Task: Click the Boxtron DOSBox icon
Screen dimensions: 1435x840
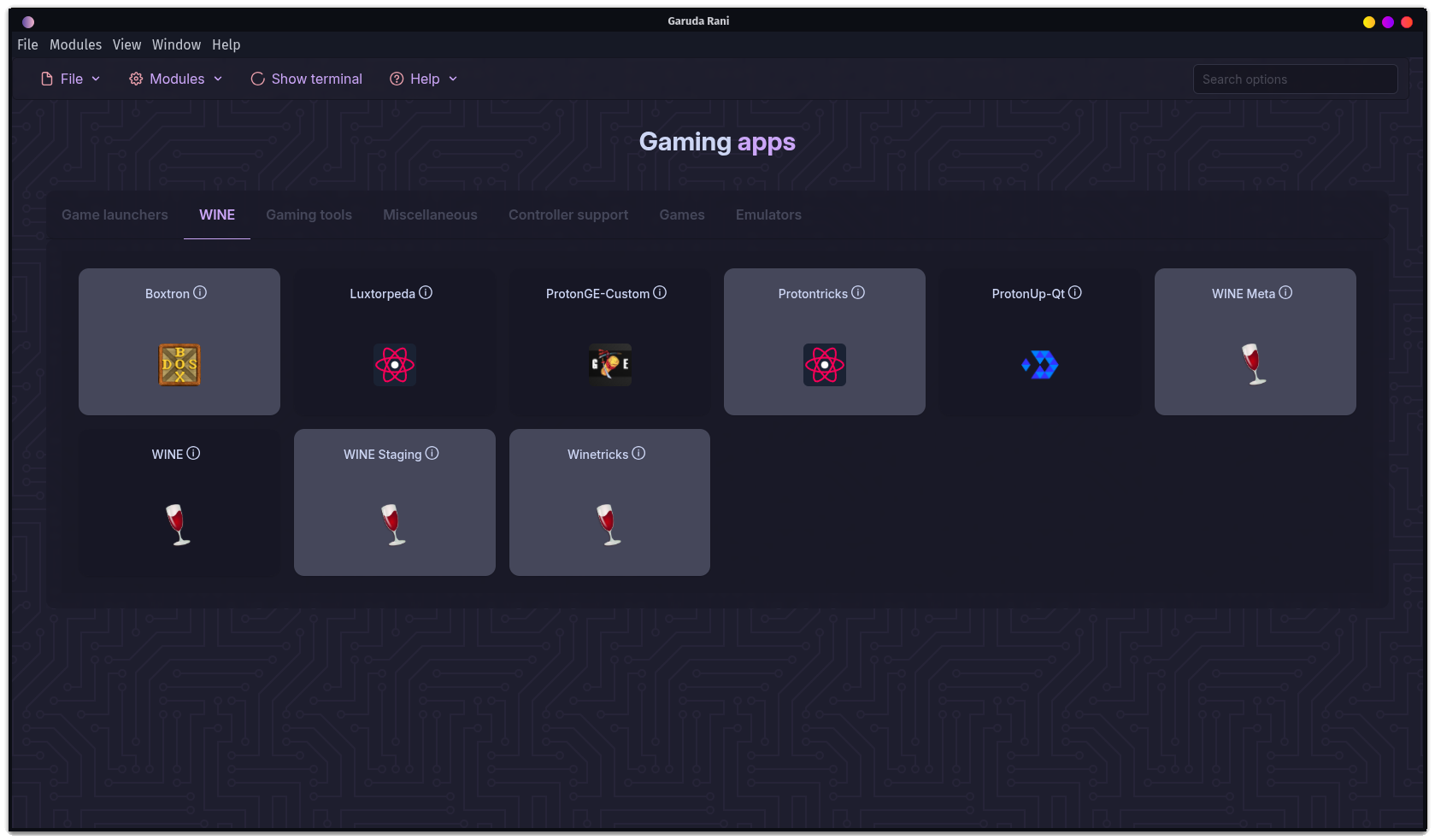Action: pos(179,365)
